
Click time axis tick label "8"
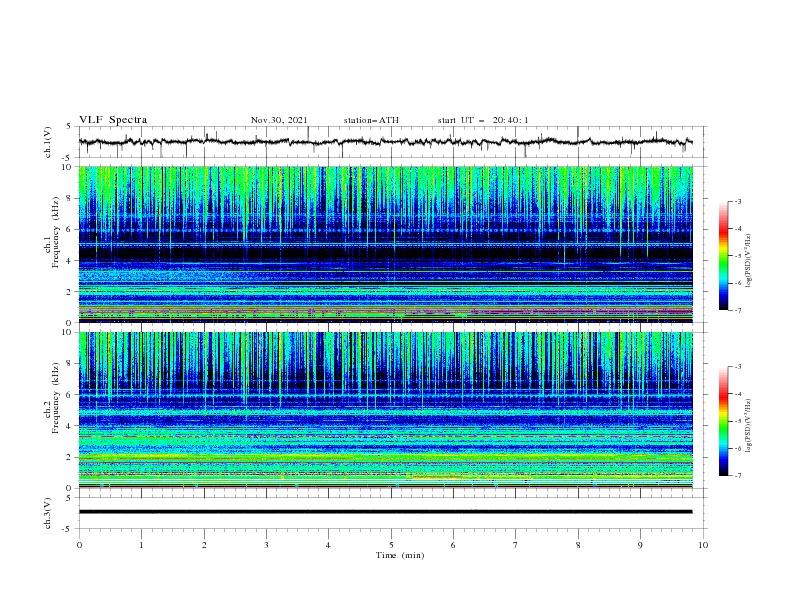pyautogui.click(x=578, y=545)
